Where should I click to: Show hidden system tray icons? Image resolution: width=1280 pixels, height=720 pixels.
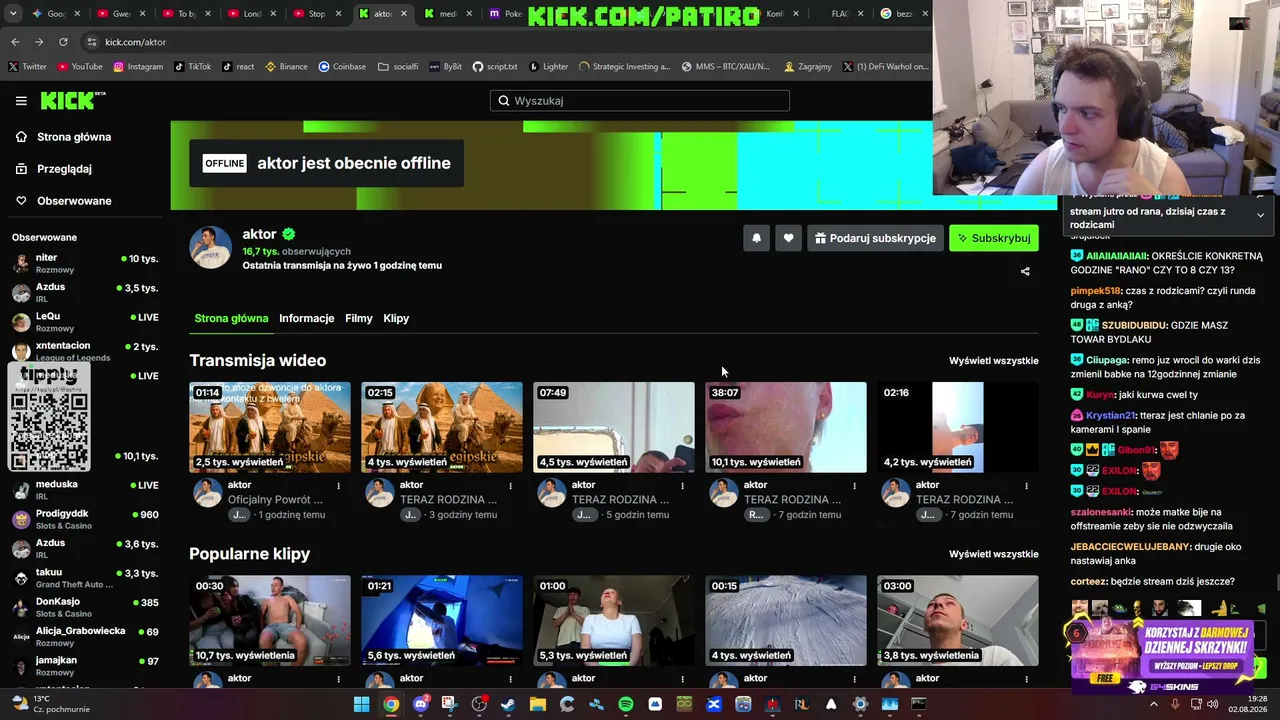[x=1153, y=704]
